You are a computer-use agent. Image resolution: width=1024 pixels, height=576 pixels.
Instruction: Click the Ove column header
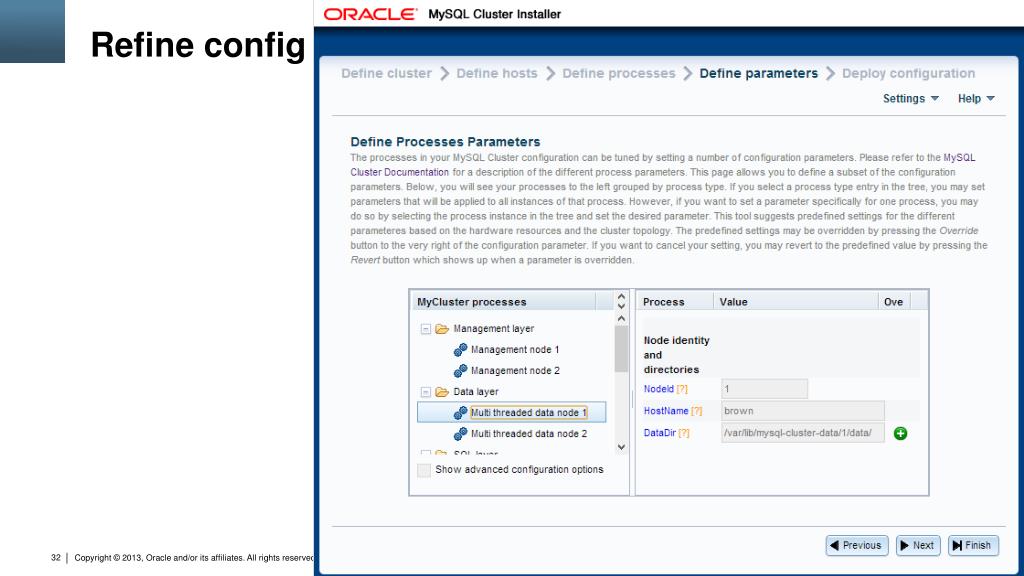point(893,302)
